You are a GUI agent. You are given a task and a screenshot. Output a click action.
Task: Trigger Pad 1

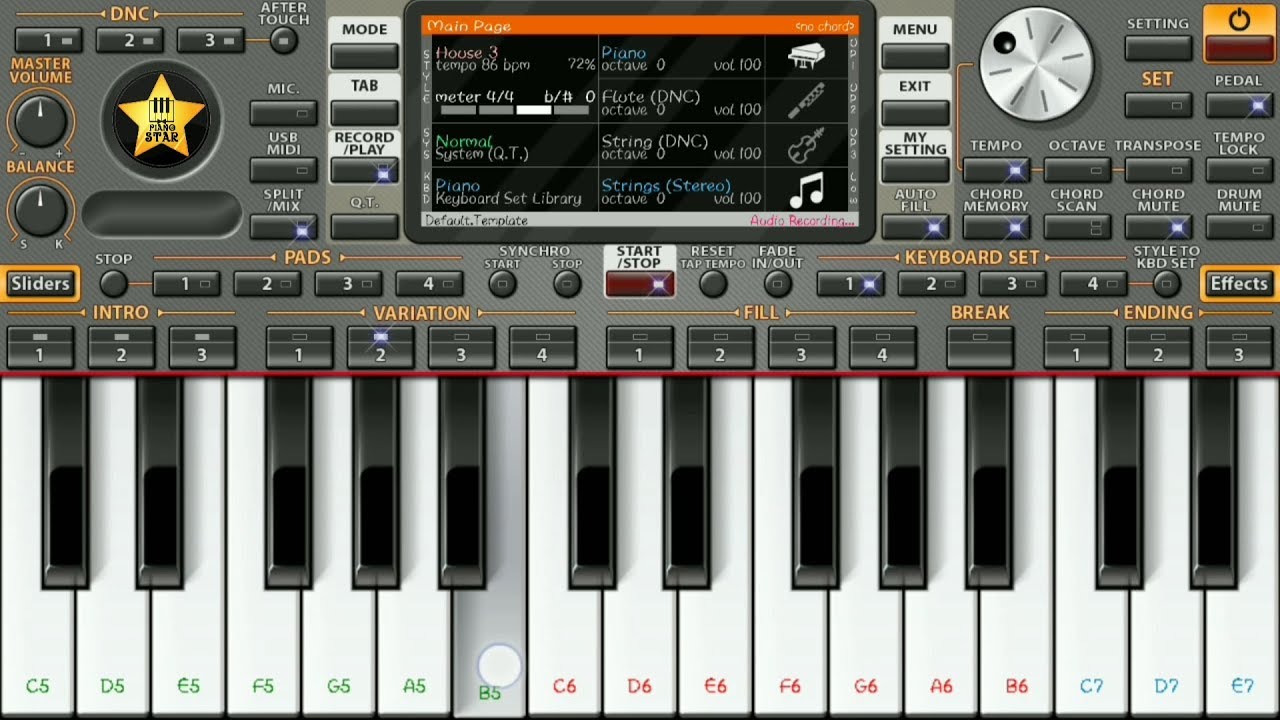(x=186, y=284)
